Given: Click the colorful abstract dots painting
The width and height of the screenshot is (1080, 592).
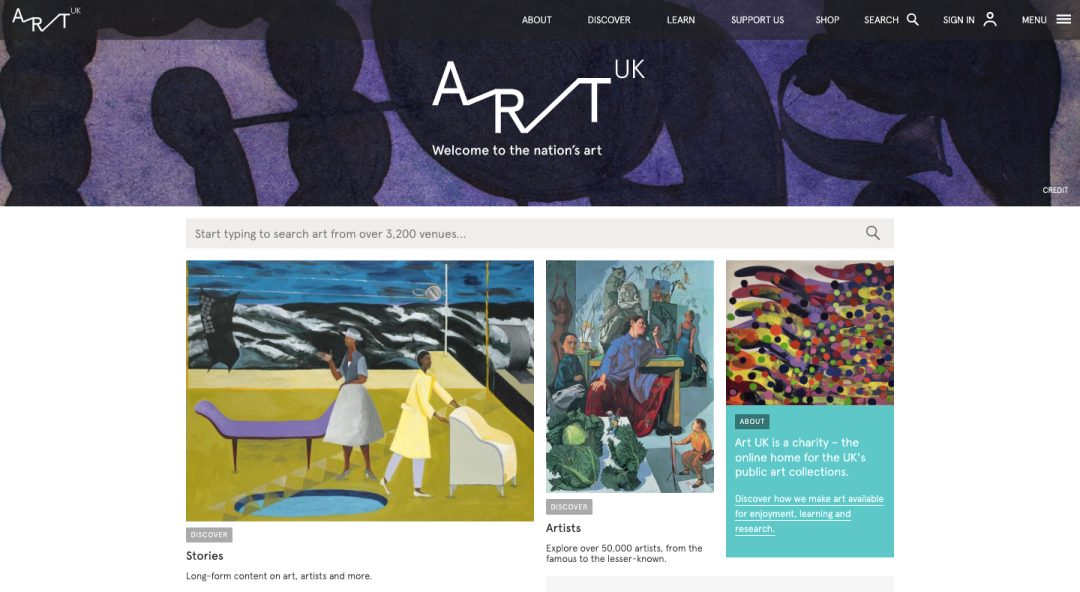Looking at the screenshot, I should click(x=809, y=332).
